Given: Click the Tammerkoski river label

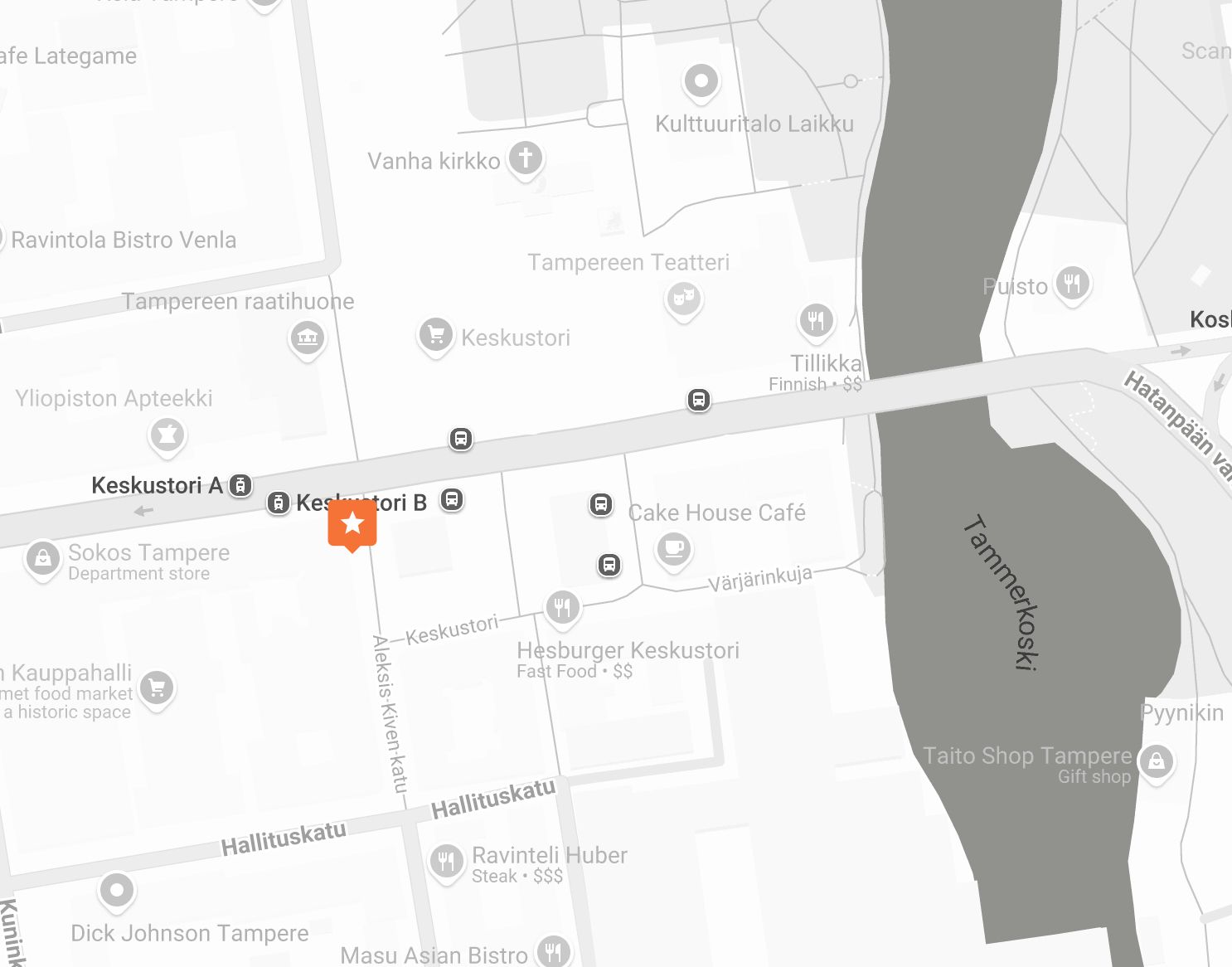Looking at the screenshot, I should [1003, 591].
